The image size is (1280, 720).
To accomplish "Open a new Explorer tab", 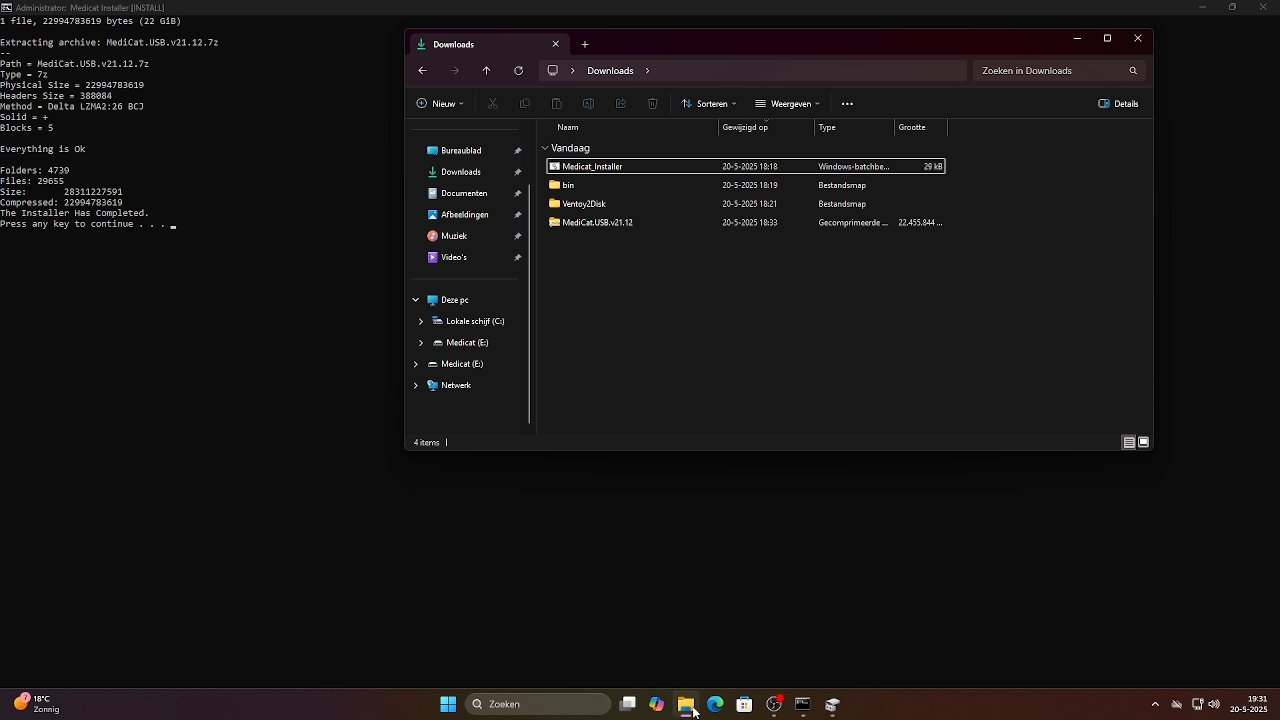I will coord(585,44).
